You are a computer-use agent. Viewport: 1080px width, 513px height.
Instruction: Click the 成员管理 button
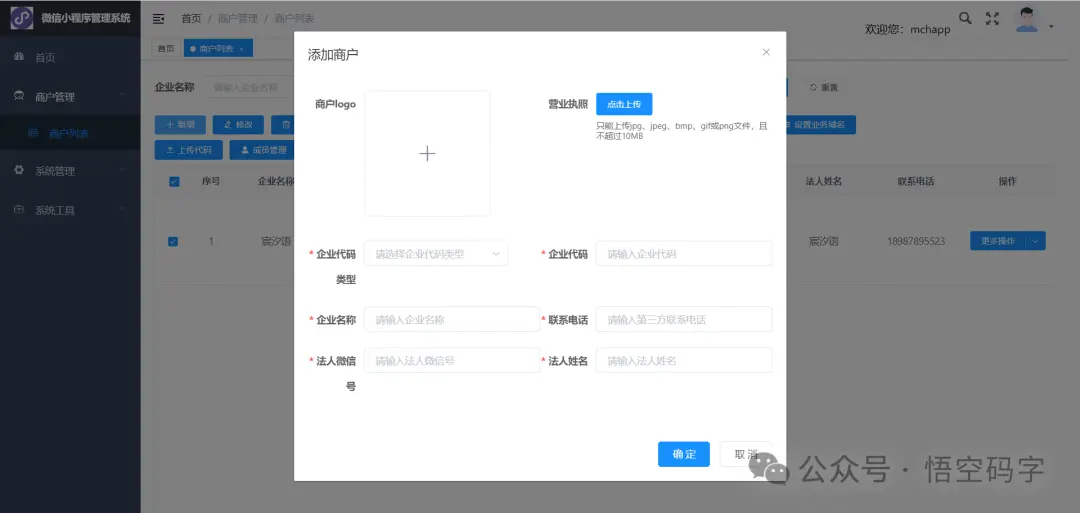[x=262, y=150]
